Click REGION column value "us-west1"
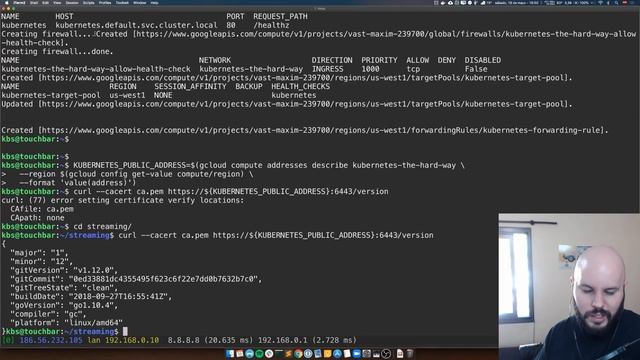 (x=127, y=95)
